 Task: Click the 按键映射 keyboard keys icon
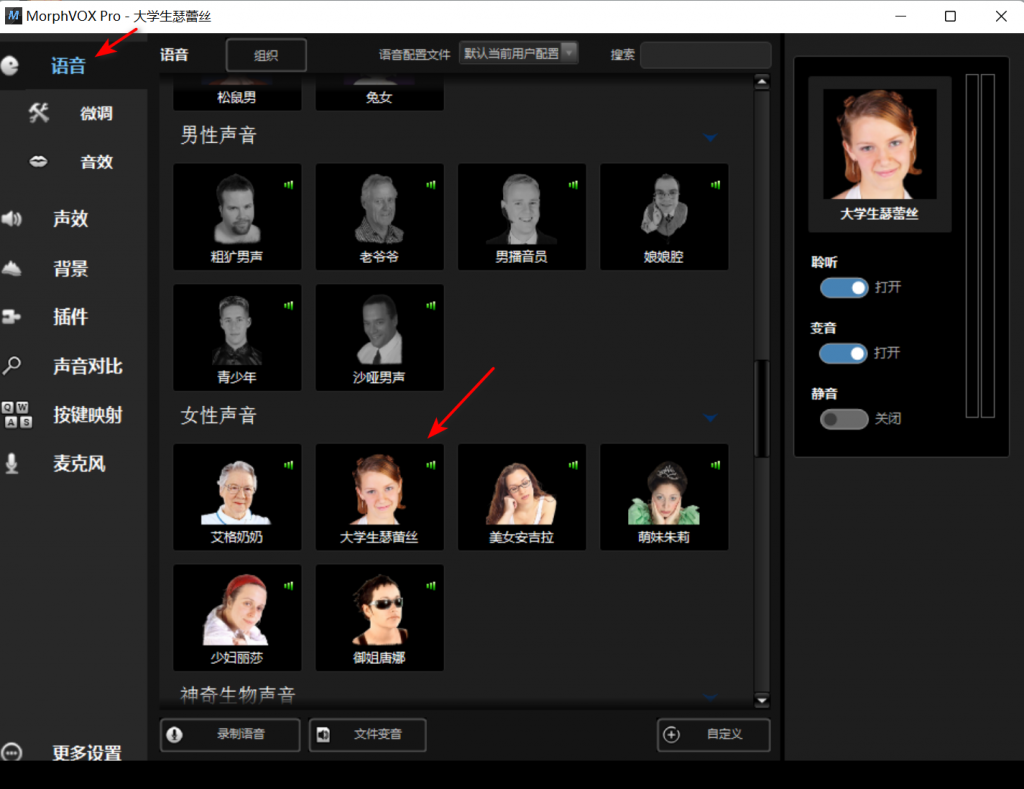[17, 415]
